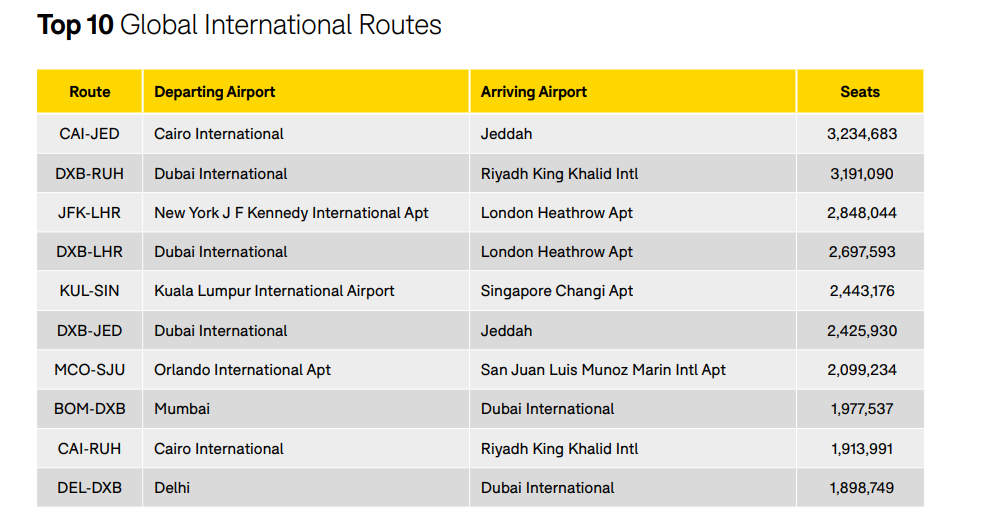
Task: Select Orlando International Apt cell
Action: click(306, 370)
